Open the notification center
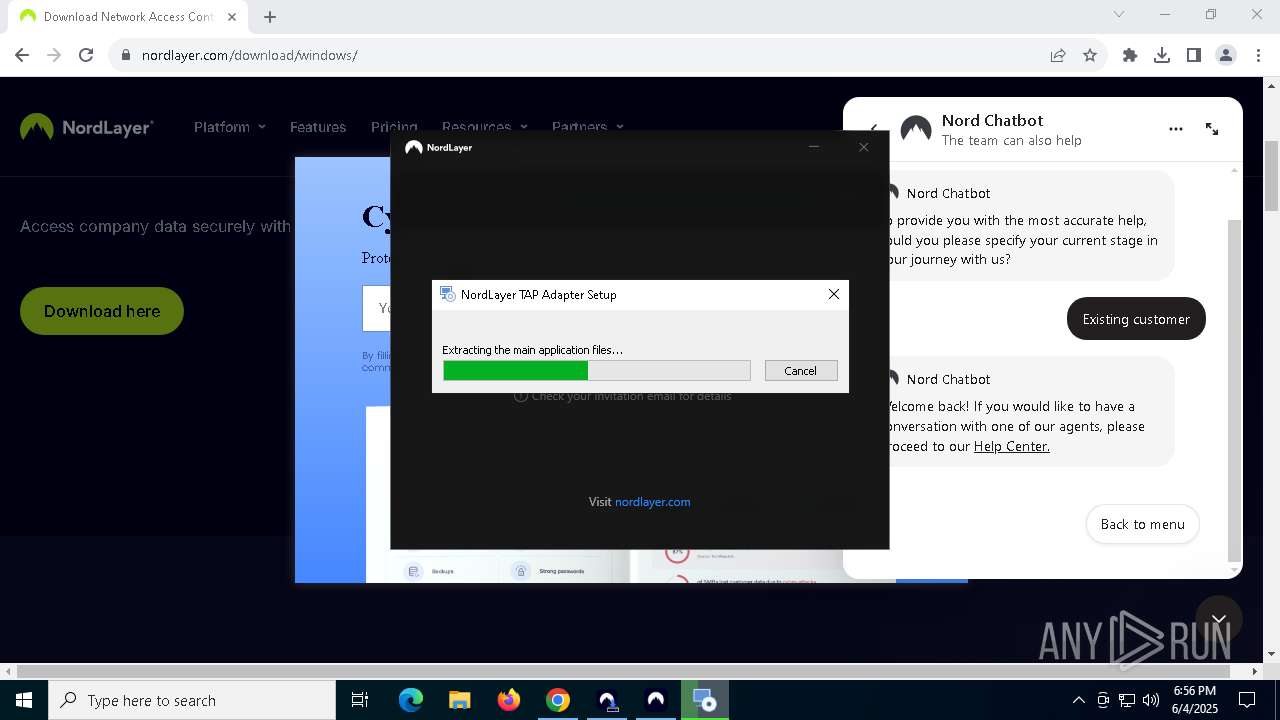Viewport: 1280px width, 720px height. coord(1247,700)
